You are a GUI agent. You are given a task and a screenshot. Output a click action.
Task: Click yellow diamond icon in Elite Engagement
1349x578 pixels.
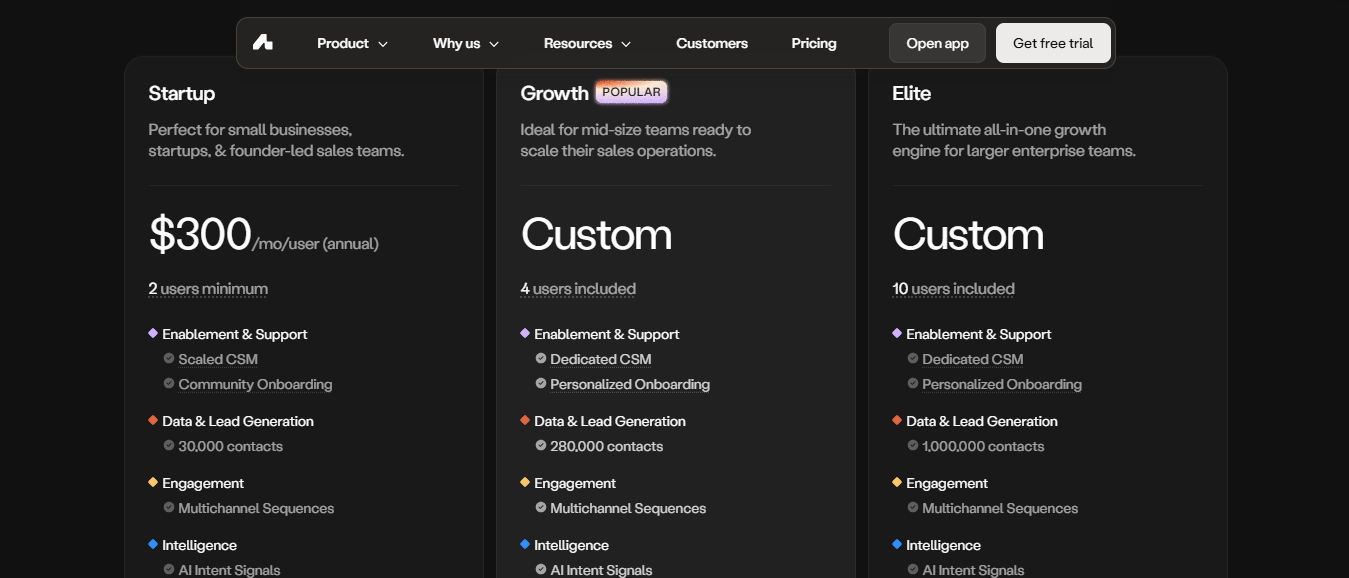(x=897, y=482)
